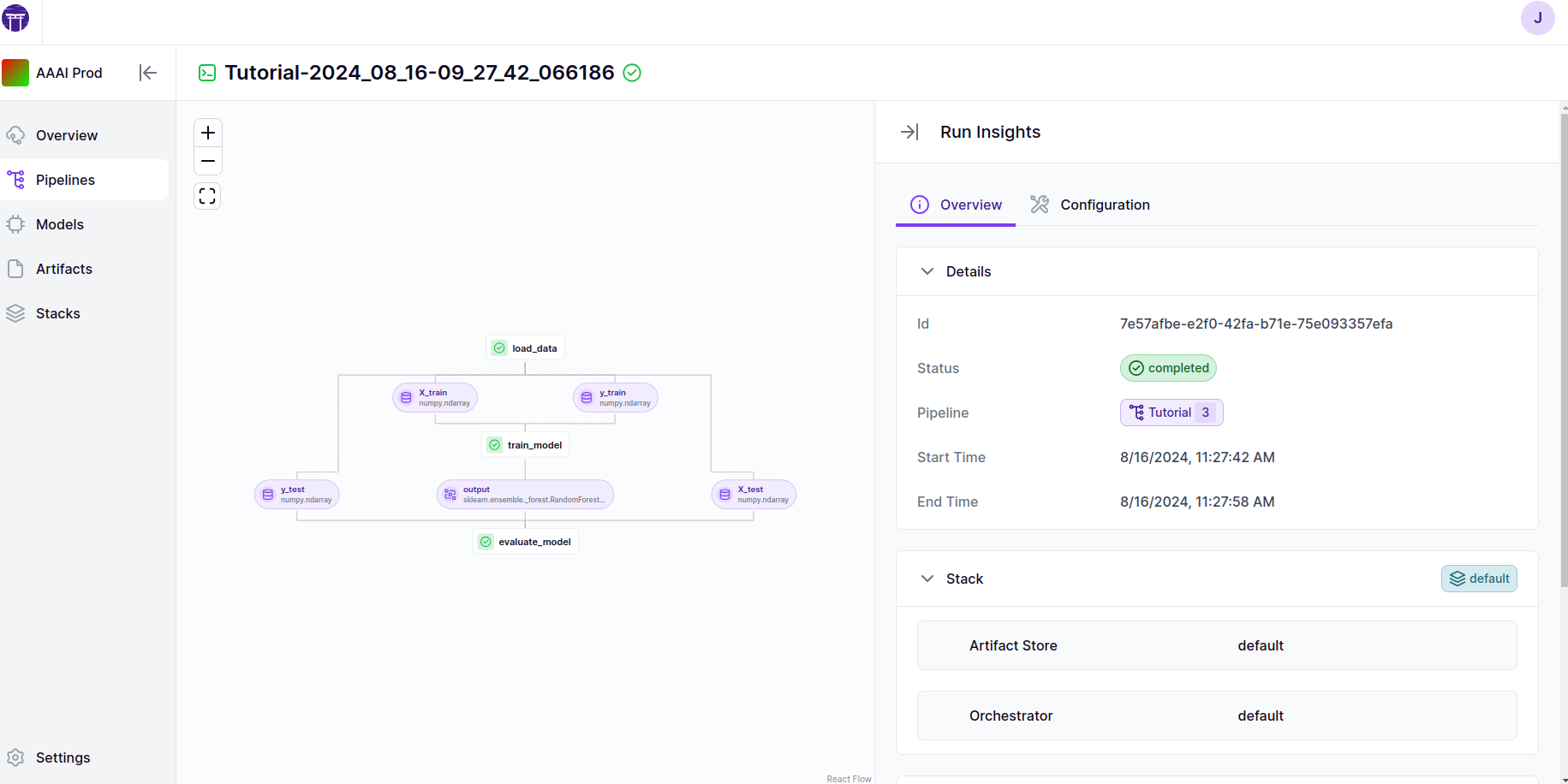
Task: Zoom in on the pipeline graph
Action: pos(207,133)
